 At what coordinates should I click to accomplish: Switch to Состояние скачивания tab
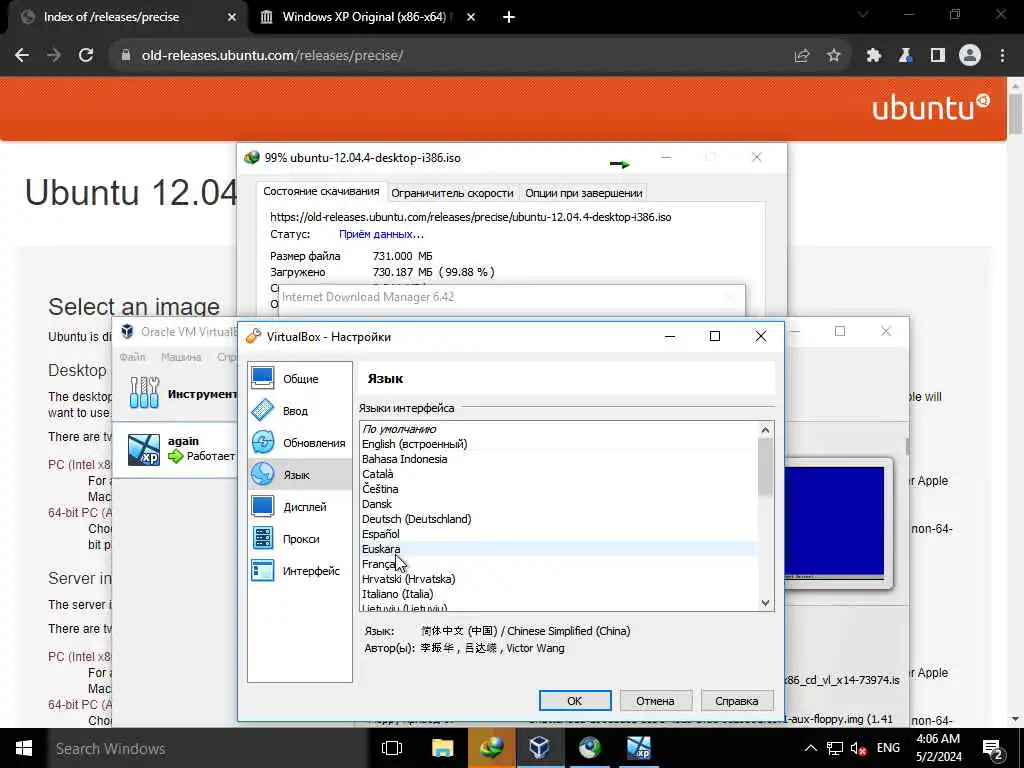(x=321, y=191)
